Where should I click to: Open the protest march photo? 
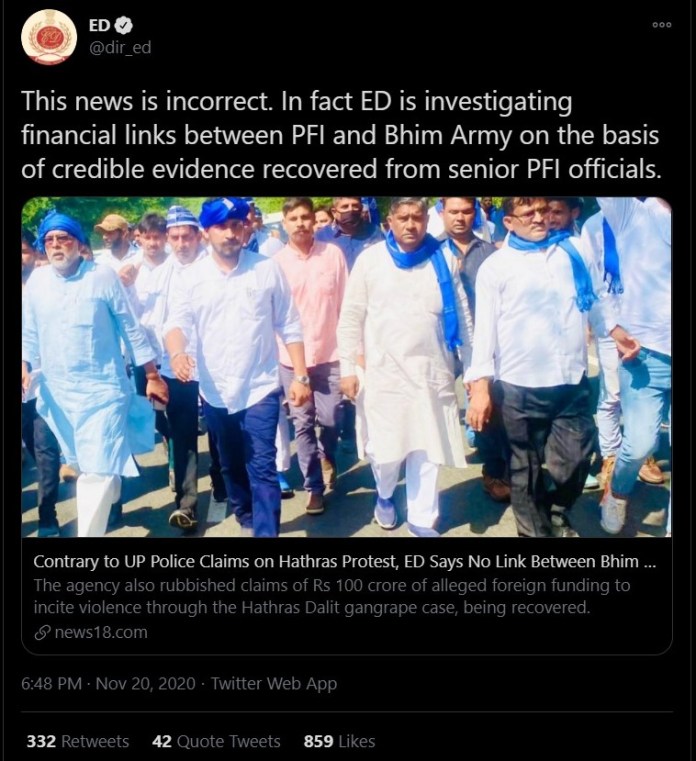click(x=347, y=366)
